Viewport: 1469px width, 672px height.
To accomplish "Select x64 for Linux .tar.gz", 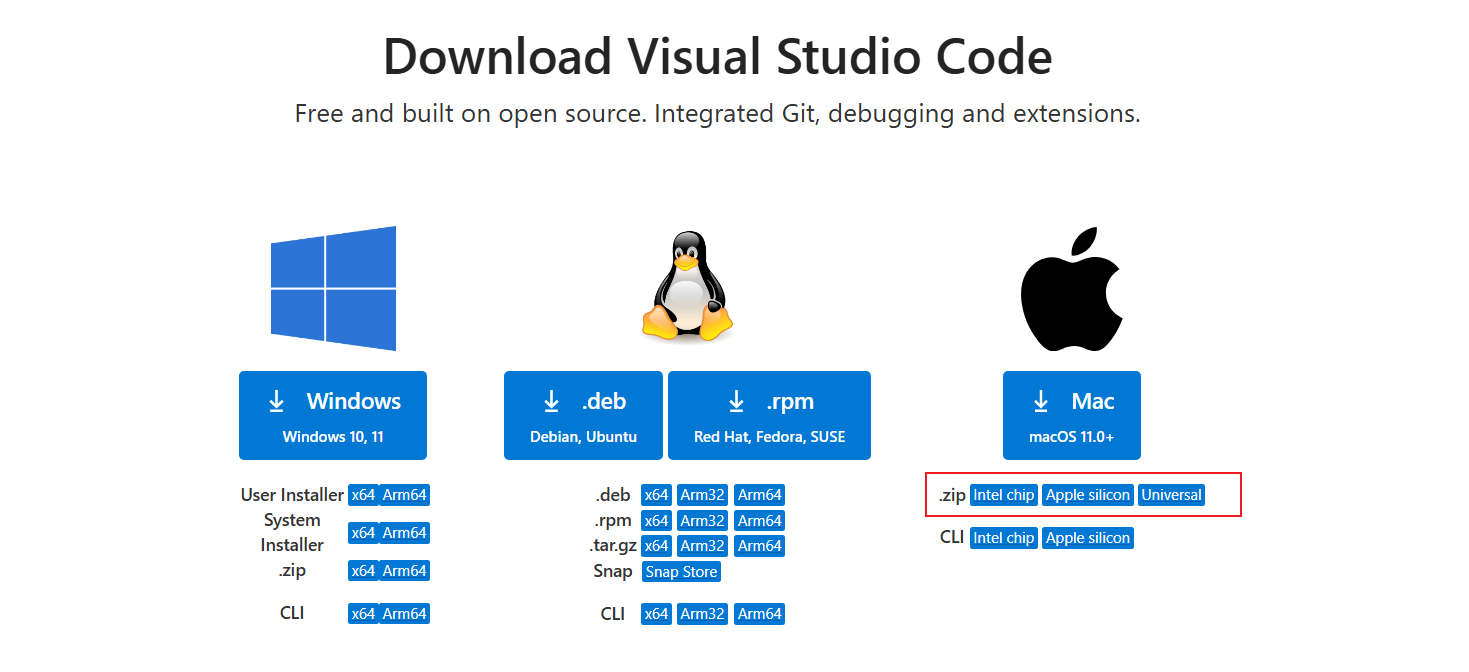I will coord(656,546).
